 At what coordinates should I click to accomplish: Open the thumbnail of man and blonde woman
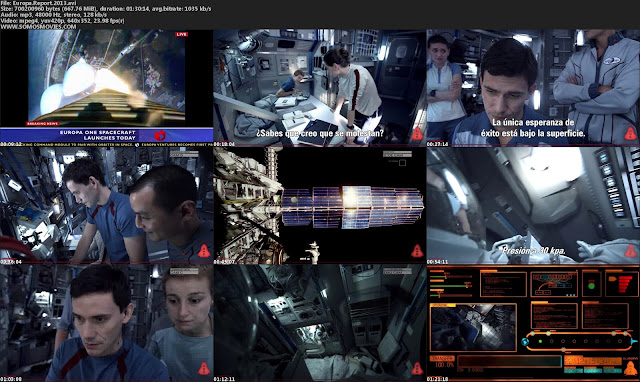pyautogui.click(x=107, y=323)
